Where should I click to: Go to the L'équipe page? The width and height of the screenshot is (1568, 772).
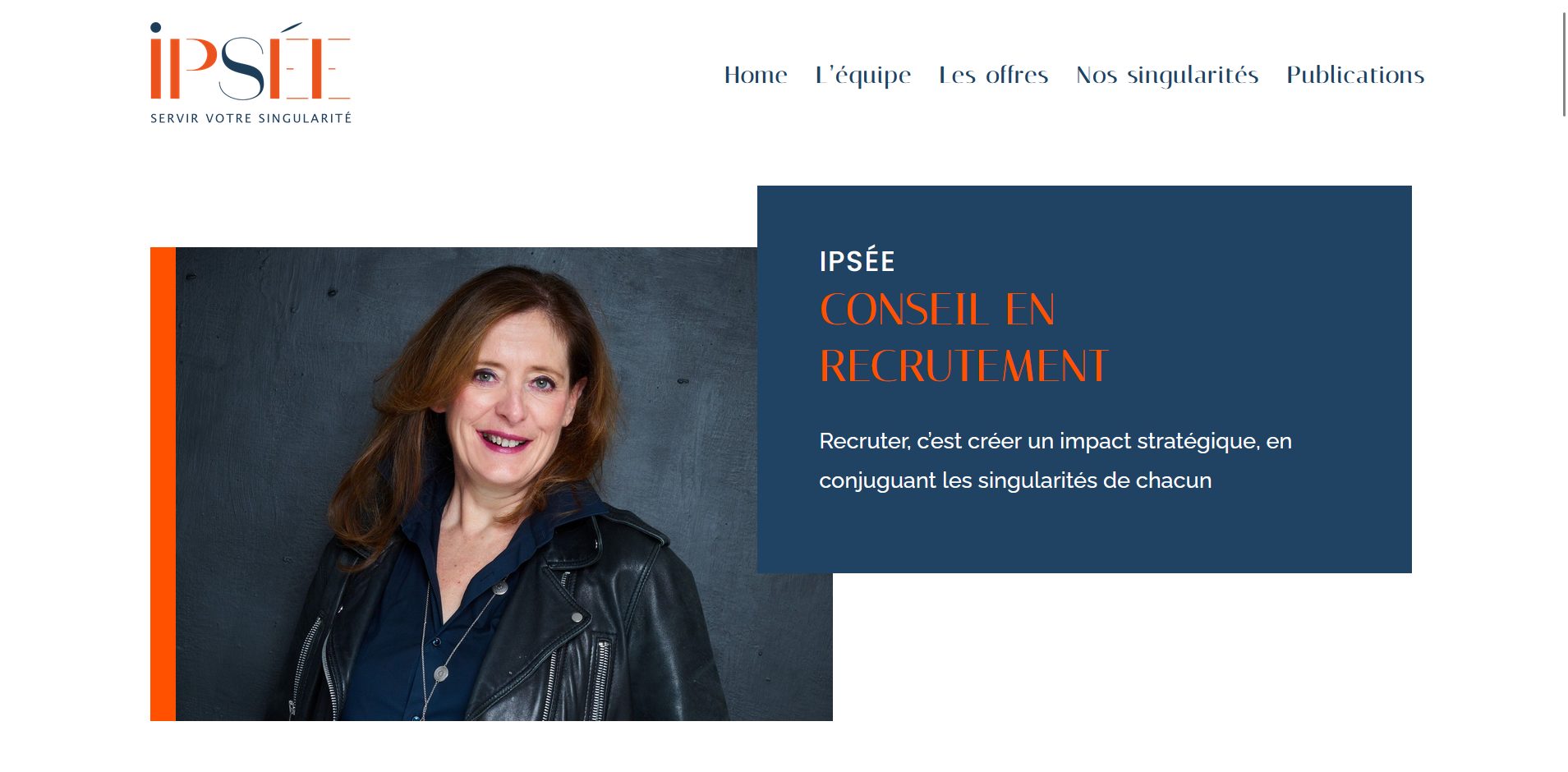pos(863,75)
